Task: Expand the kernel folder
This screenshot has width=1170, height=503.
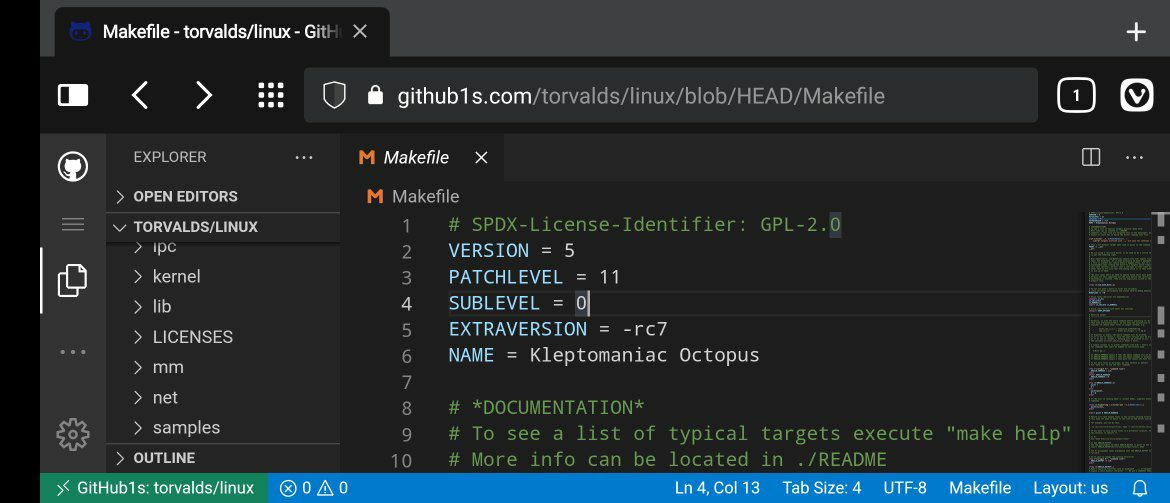Action: pyautogui.click(x=223, y=276)
